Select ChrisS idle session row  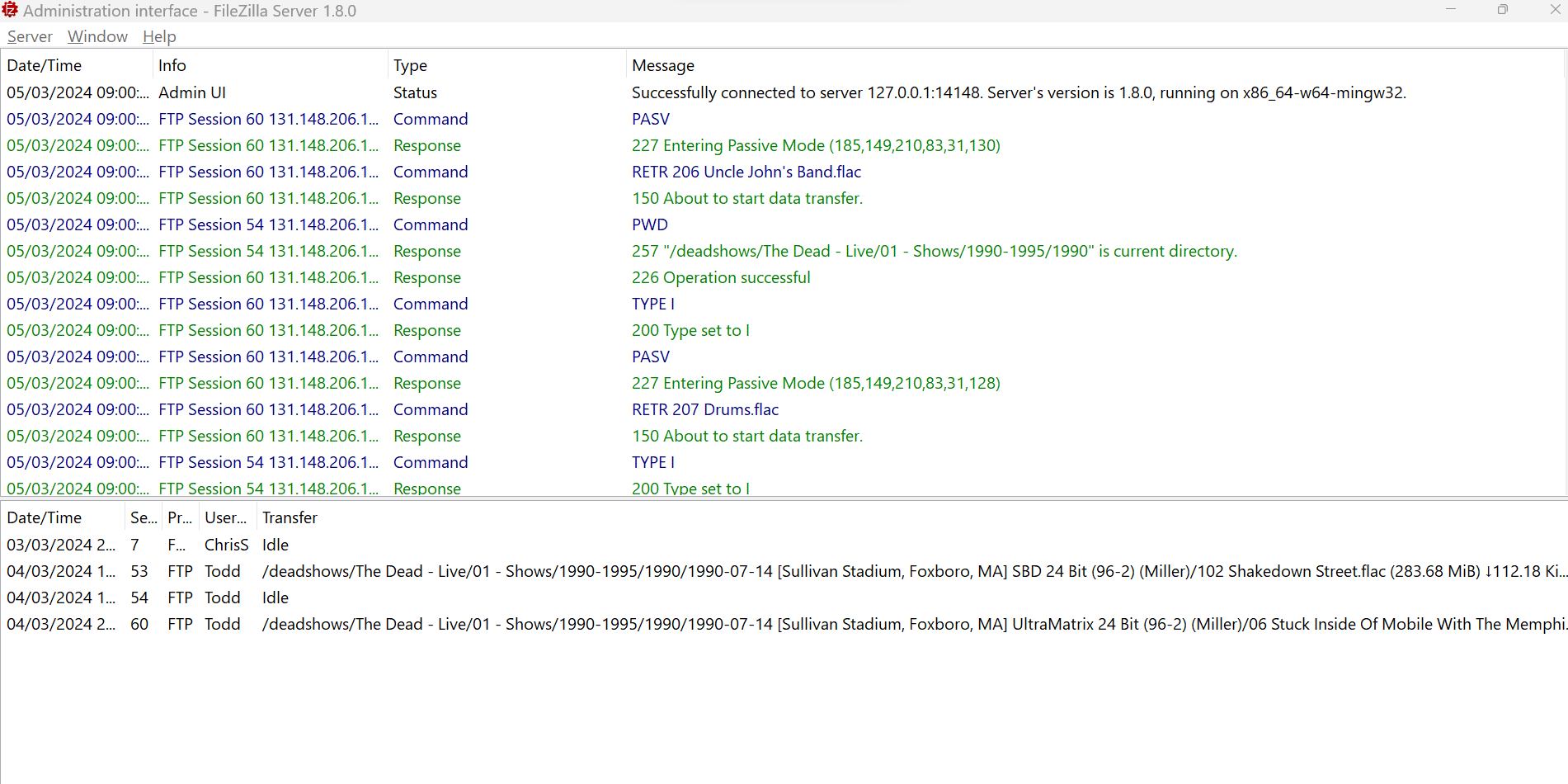tap(784, 545)
